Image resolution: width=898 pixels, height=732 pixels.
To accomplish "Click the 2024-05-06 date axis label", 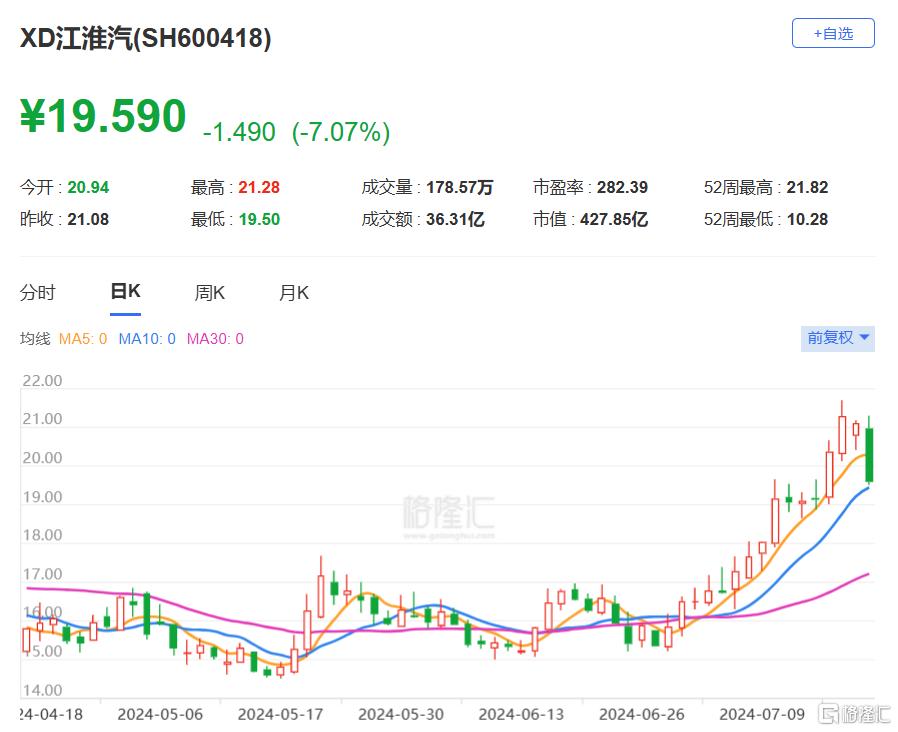I will [x=160, y=715].
